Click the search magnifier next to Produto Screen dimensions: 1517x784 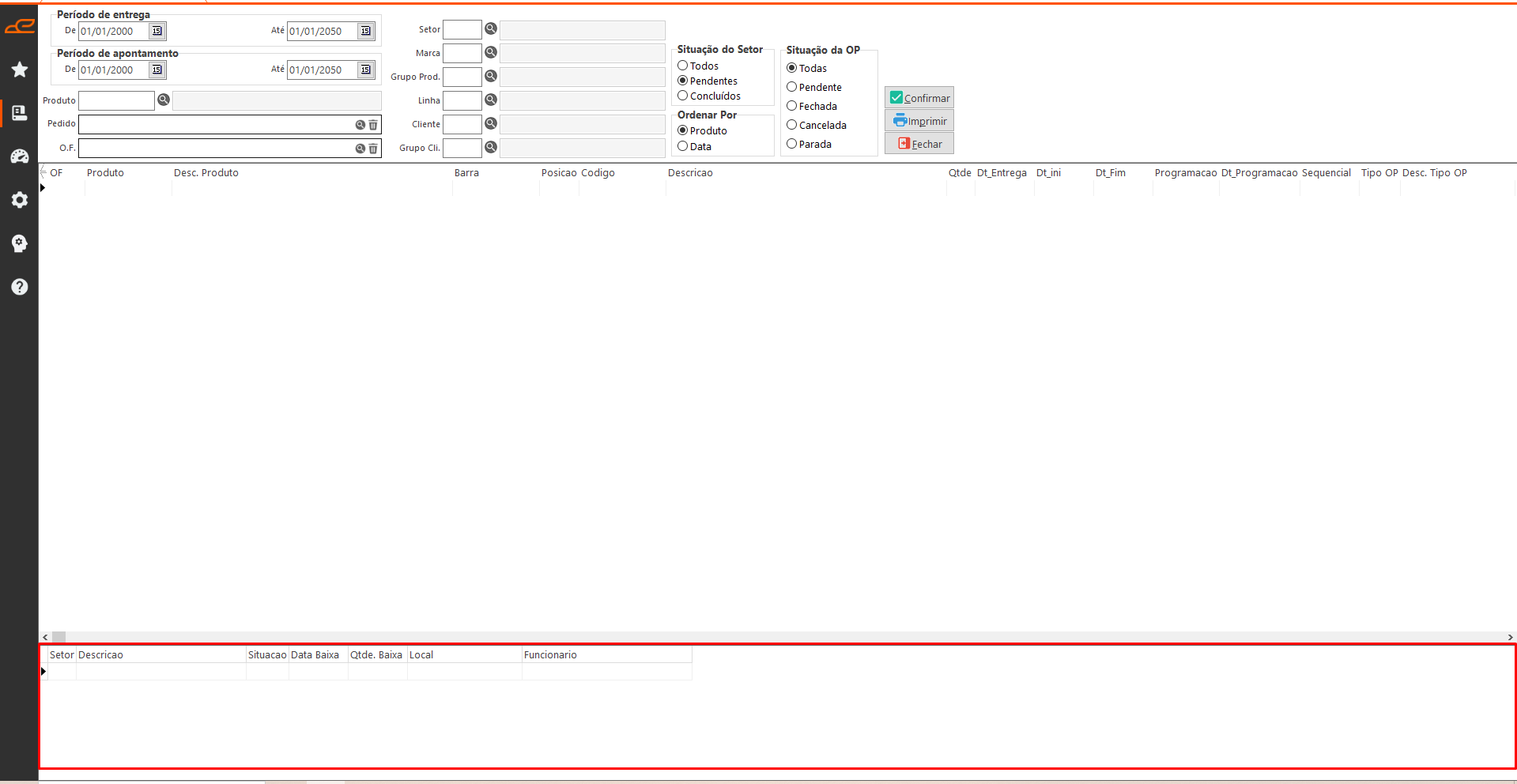[x=164, y=100]
